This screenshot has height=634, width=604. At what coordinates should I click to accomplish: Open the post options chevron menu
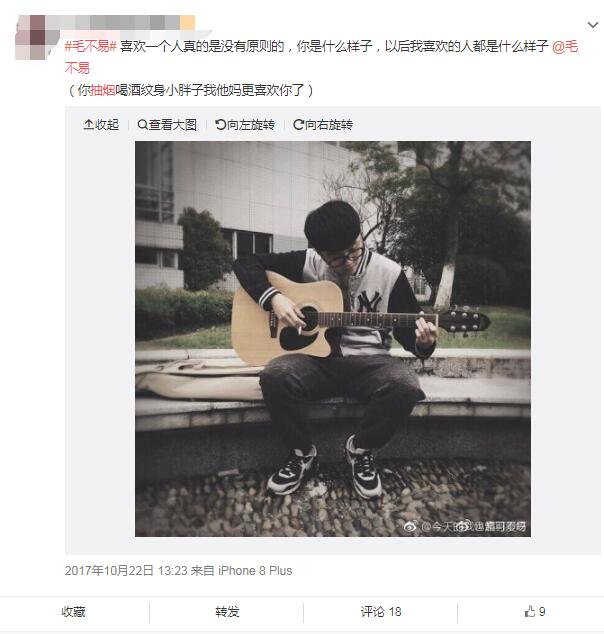click(593, 25)
